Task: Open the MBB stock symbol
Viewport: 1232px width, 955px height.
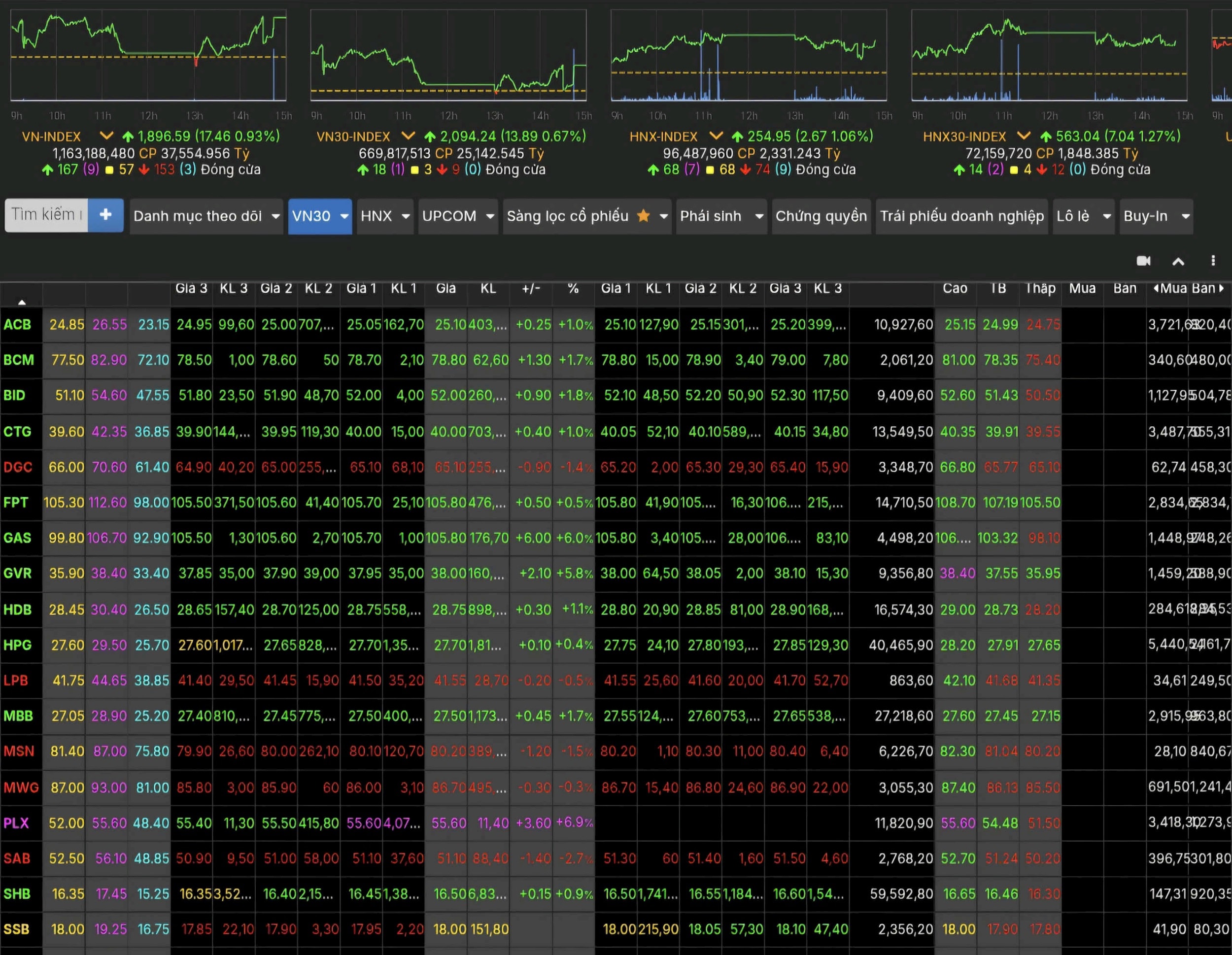Action: [18, 716]
